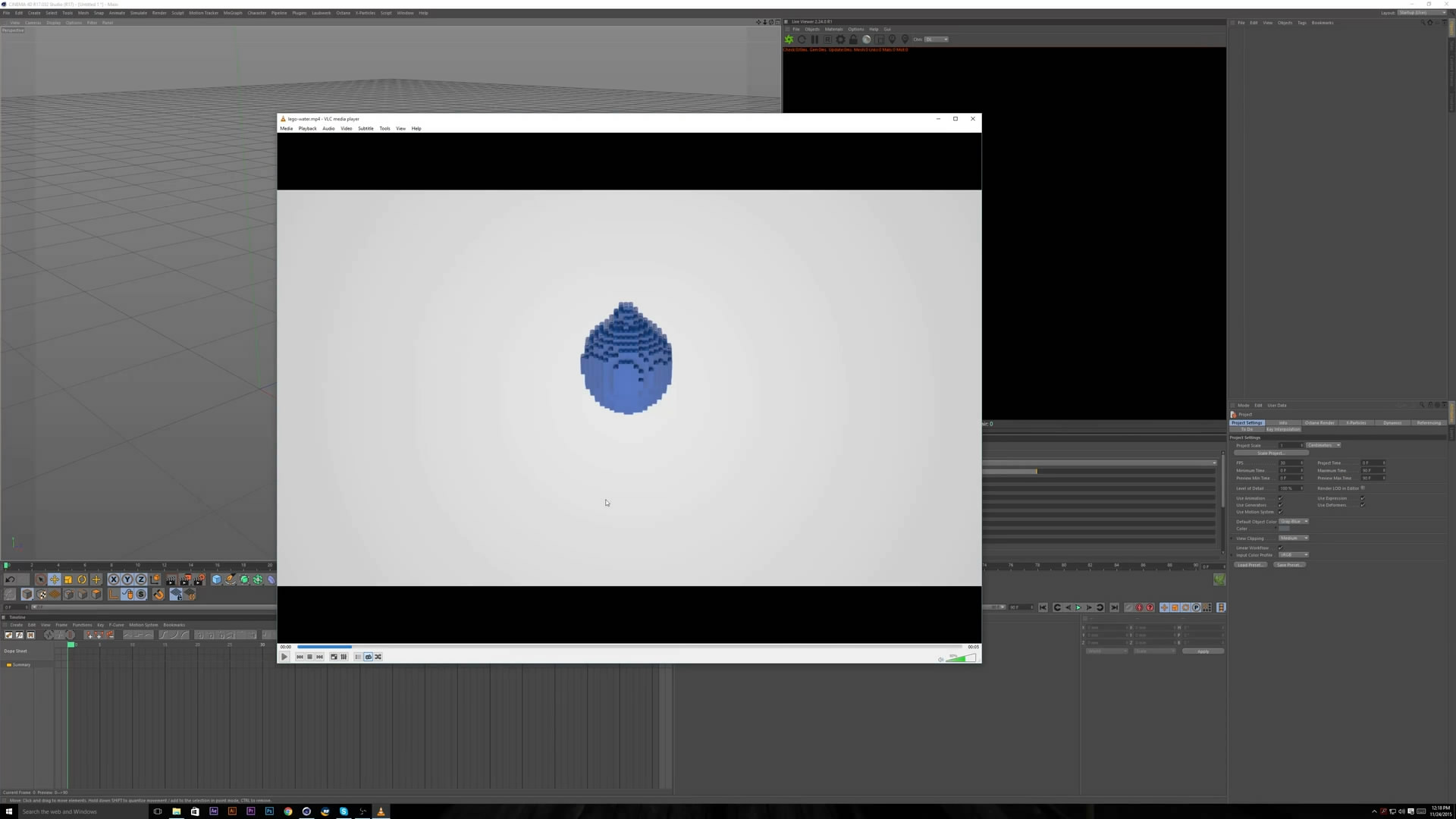Image resolution: width=1456 pixels, height=819 pixels.
Task: Toggle the Use Deformers checkbox
Action: point(1363,505)
